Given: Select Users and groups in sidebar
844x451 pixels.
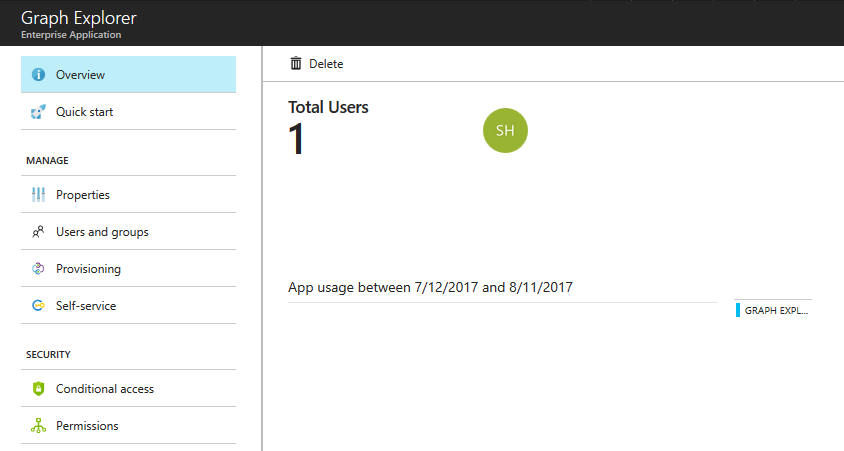Looking at the screenshot, I should (128, 231).
